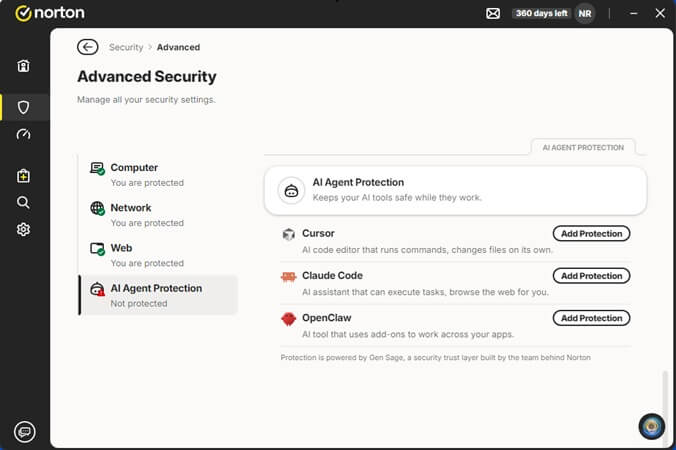Select the Security shield sidebar icon
Image resolution: width=676 pixels, height=450 pixels.
tap(23, 107)
